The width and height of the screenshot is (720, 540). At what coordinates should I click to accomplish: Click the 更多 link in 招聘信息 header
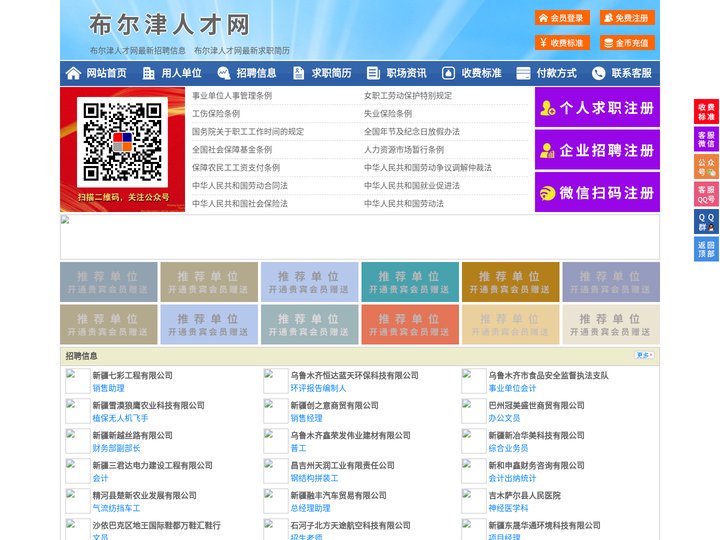click(x=644, y=355)
